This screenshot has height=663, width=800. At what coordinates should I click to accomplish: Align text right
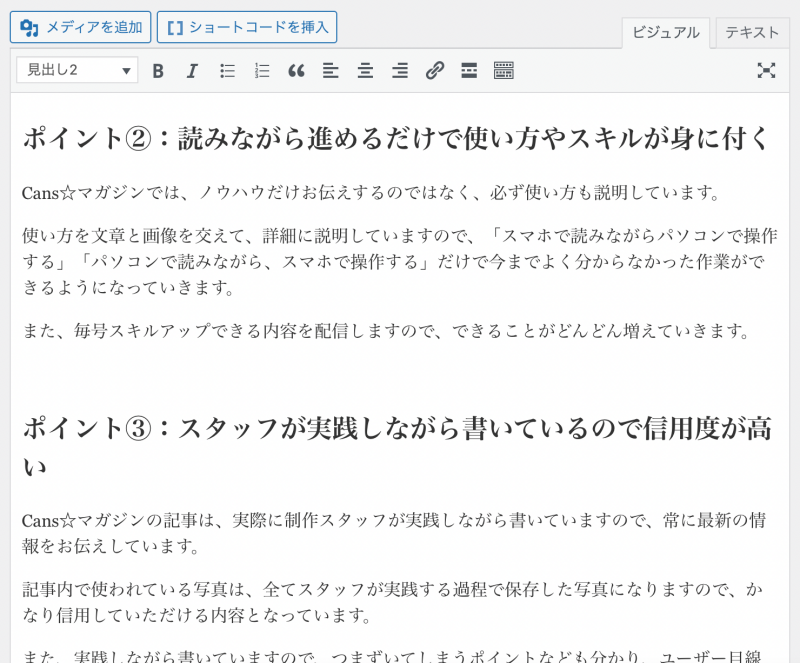[x=400, y=71]
